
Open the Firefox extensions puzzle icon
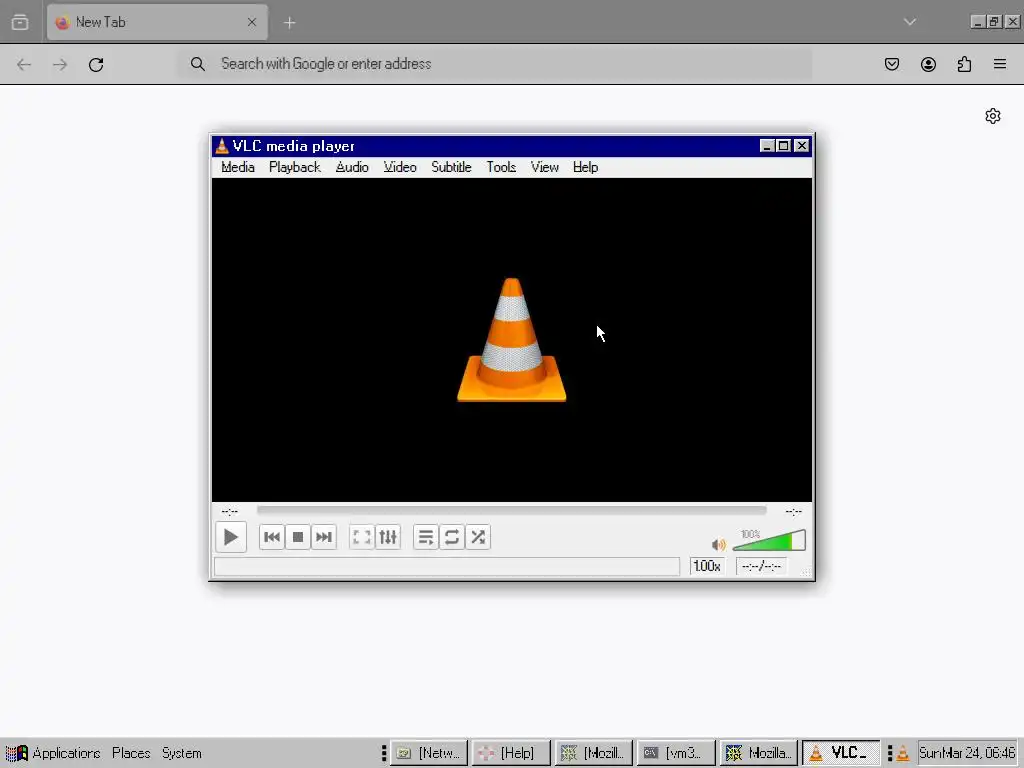click(x=964, y=64)
